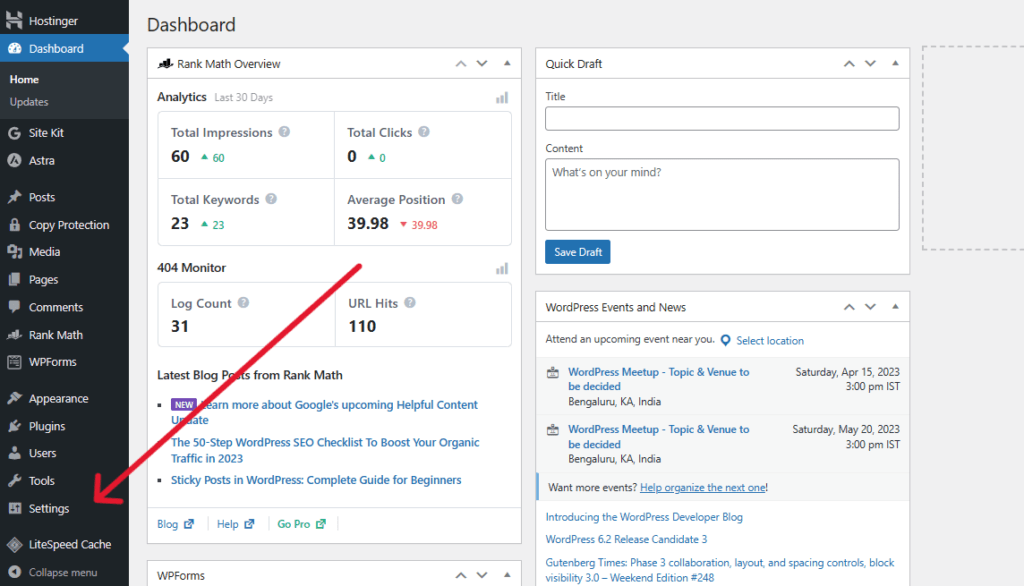Collapse the Quick Draft panel
The image size is (1024, 586).
tap(895, 63)
